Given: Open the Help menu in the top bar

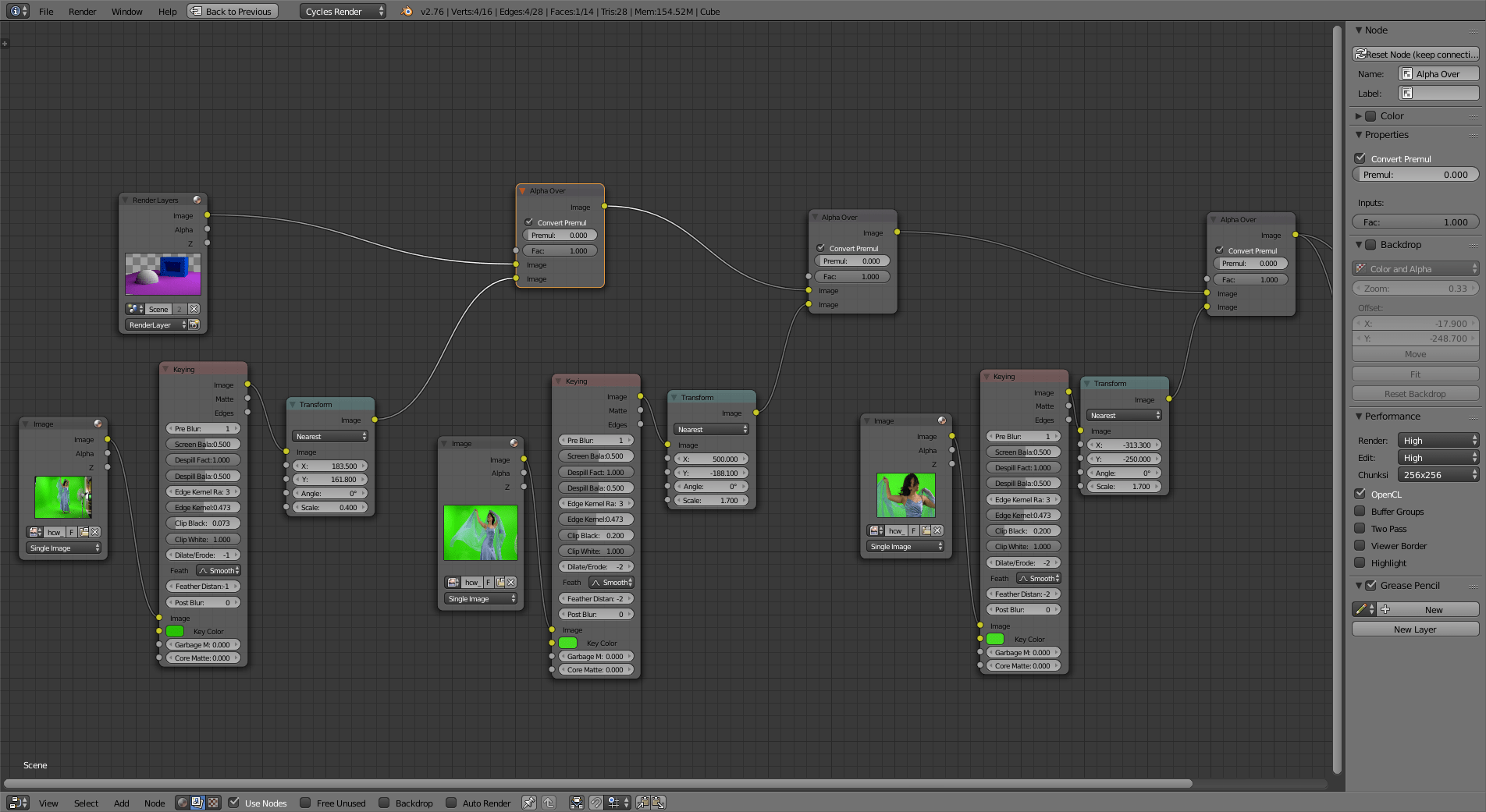Looking at the screenshot, I should click(167, 11).
